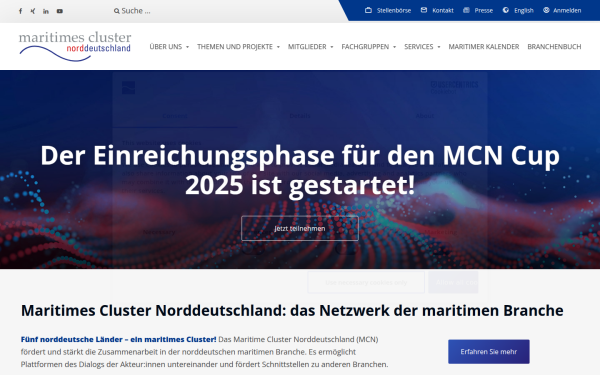Switch the site language to English
This screenshot has width=600, height=375.
pyautogui.click(x=518, y=10)
